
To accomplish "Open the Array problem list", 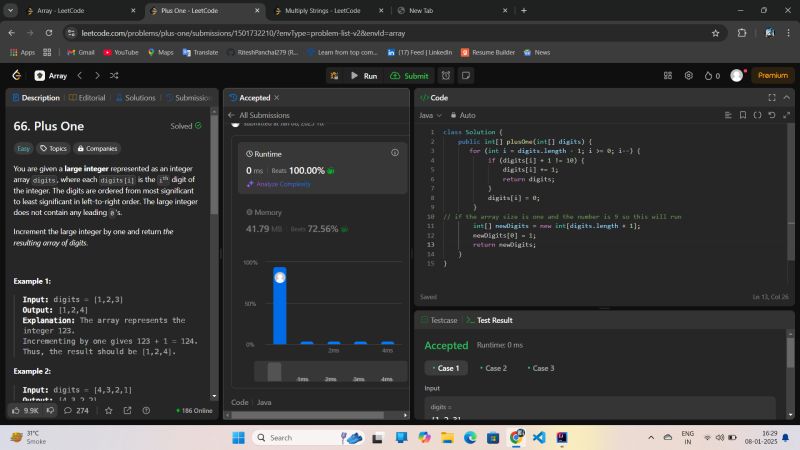I will tap(51, 76).
